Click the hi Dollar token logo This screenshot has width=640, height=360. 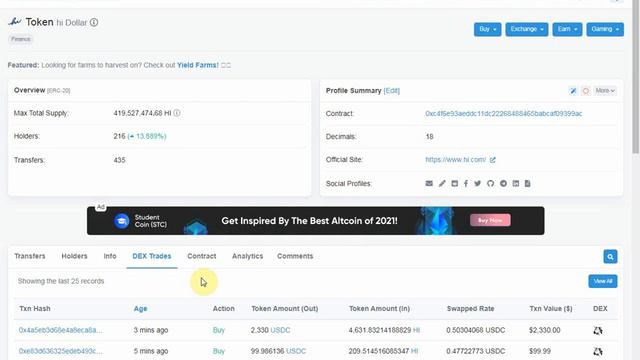[15, 22]
